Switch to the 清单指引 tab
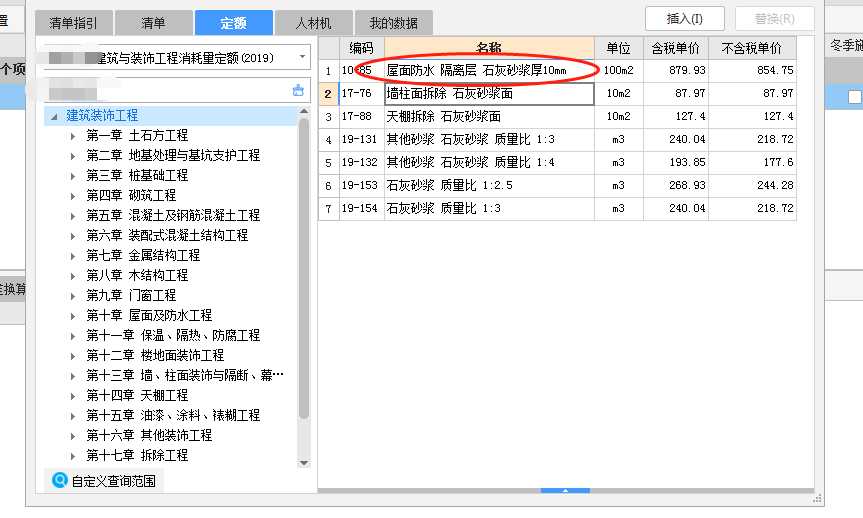 [74, 23]
